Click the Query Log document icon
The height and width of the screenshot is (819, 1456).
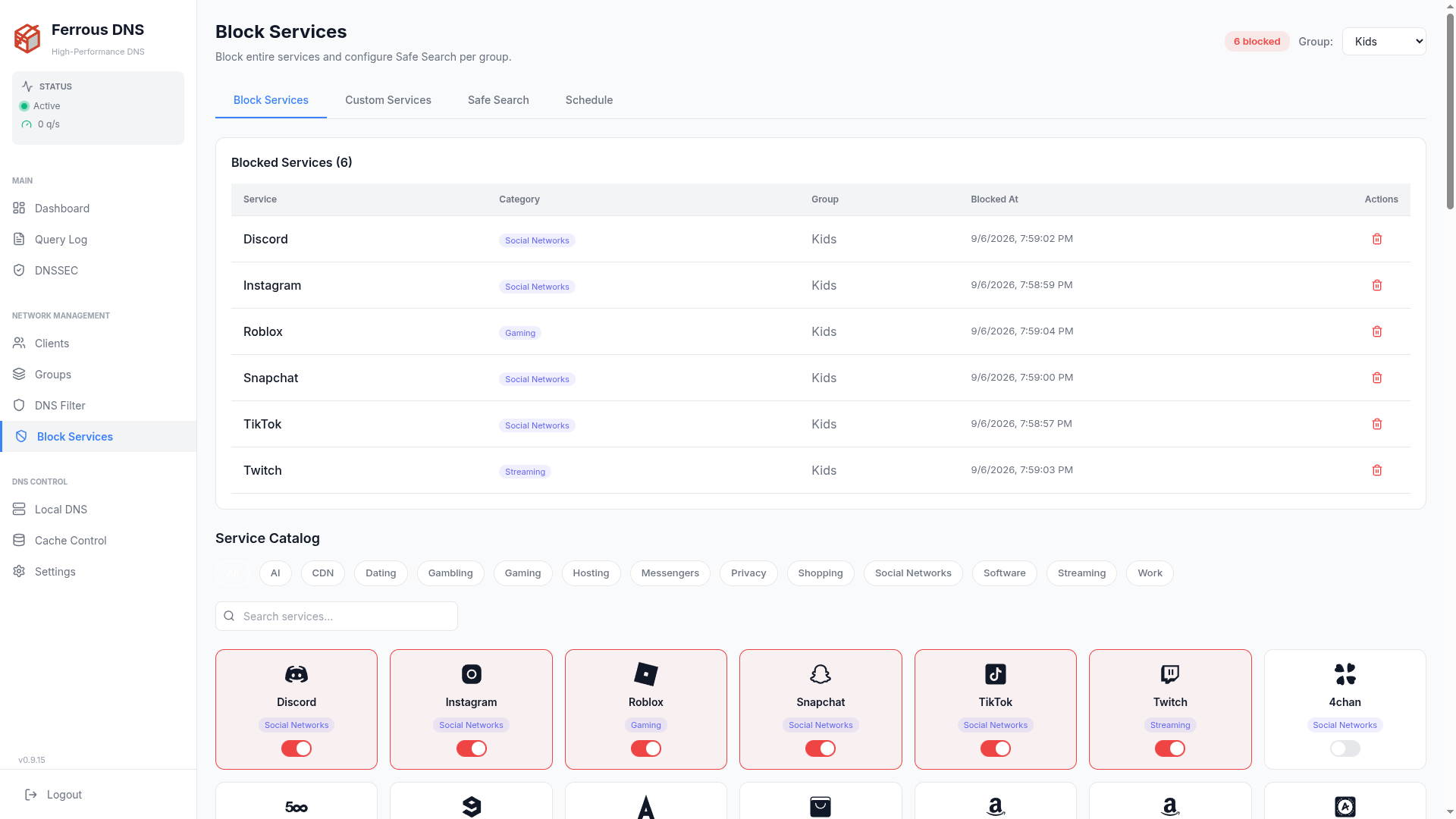(x=19, y=239)
